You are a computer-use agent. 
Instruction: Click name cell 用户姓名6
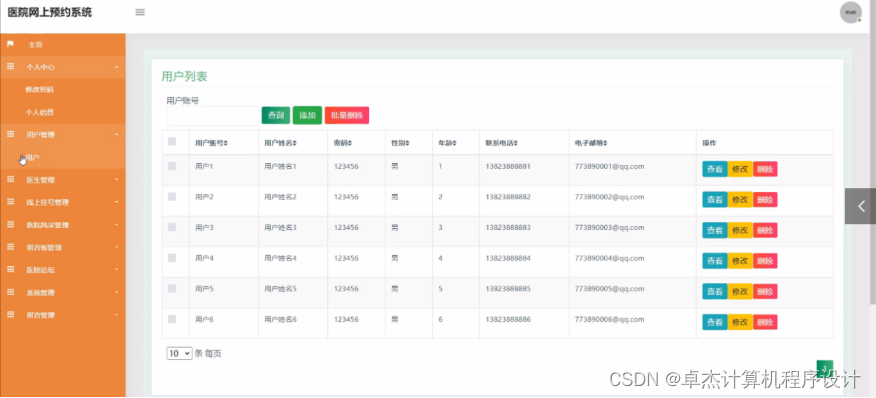pos(280,319)
